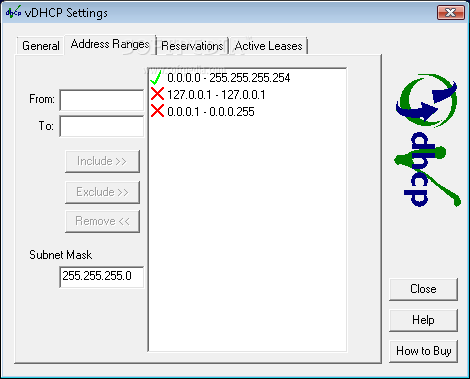The height and width of the screenshot is (379, 470).
Task: Select the 127.0.0.1 - 127.0.0.1 range entry
Action: [x=216, y=95]
